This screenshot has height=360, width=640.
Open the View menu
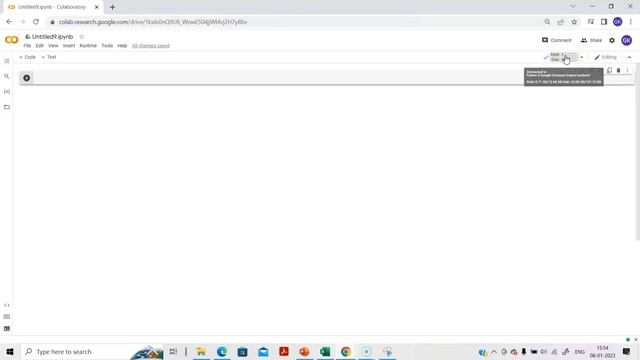(53, 46)
